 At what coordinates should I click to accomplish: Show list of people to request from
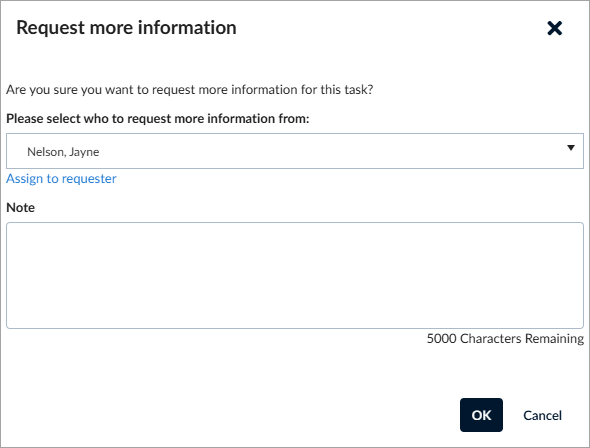(295, 151)
